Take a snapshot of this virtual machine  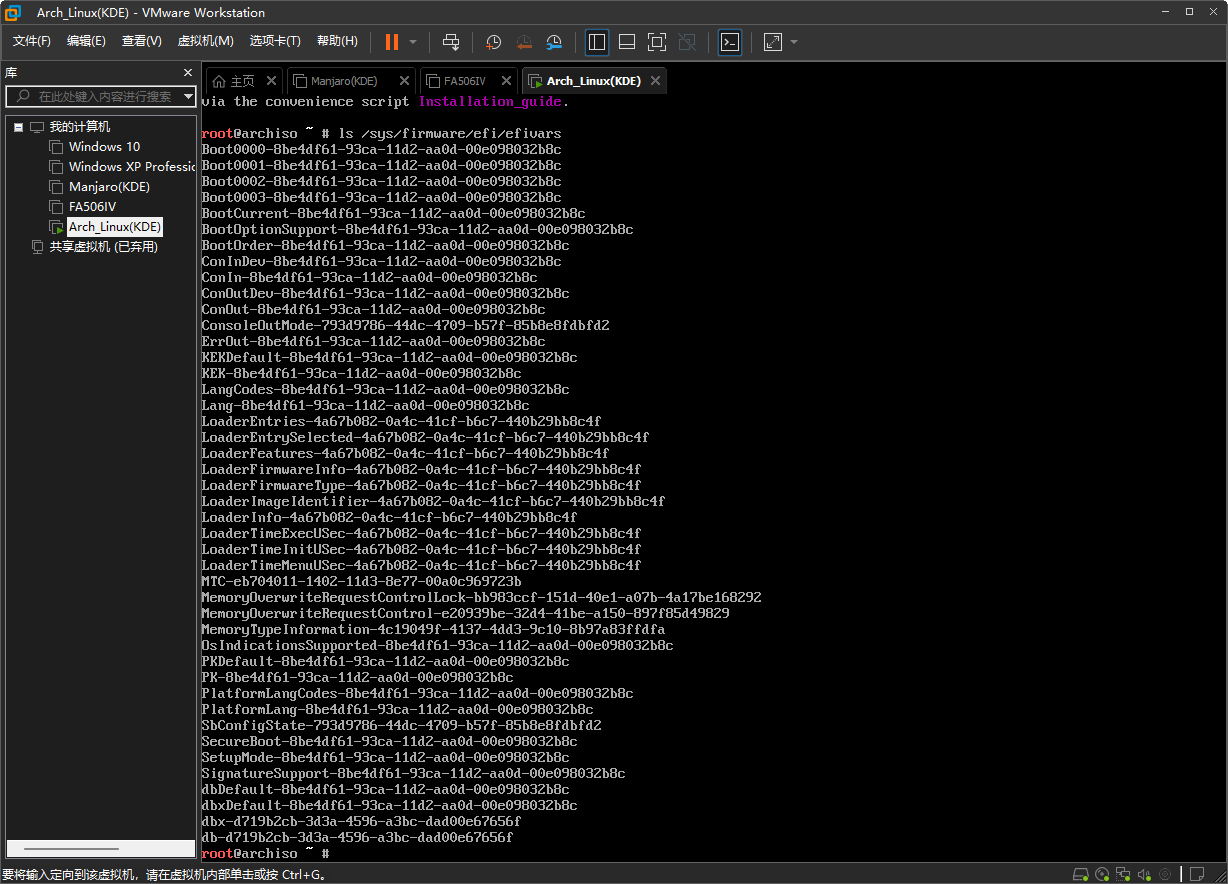point(493,42)
